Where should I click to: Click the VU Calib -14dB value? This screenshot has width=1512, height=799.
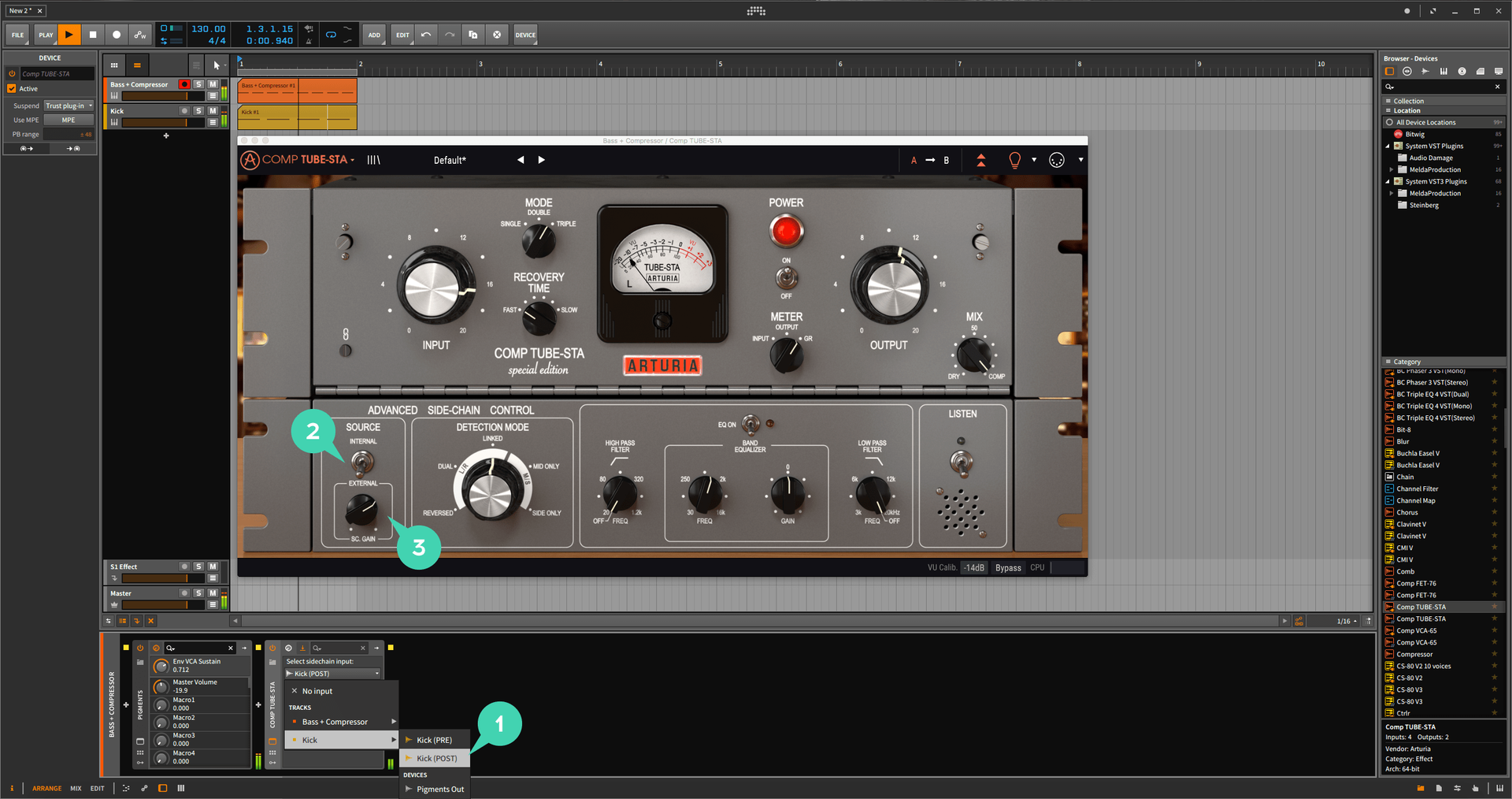coord(975,567)
